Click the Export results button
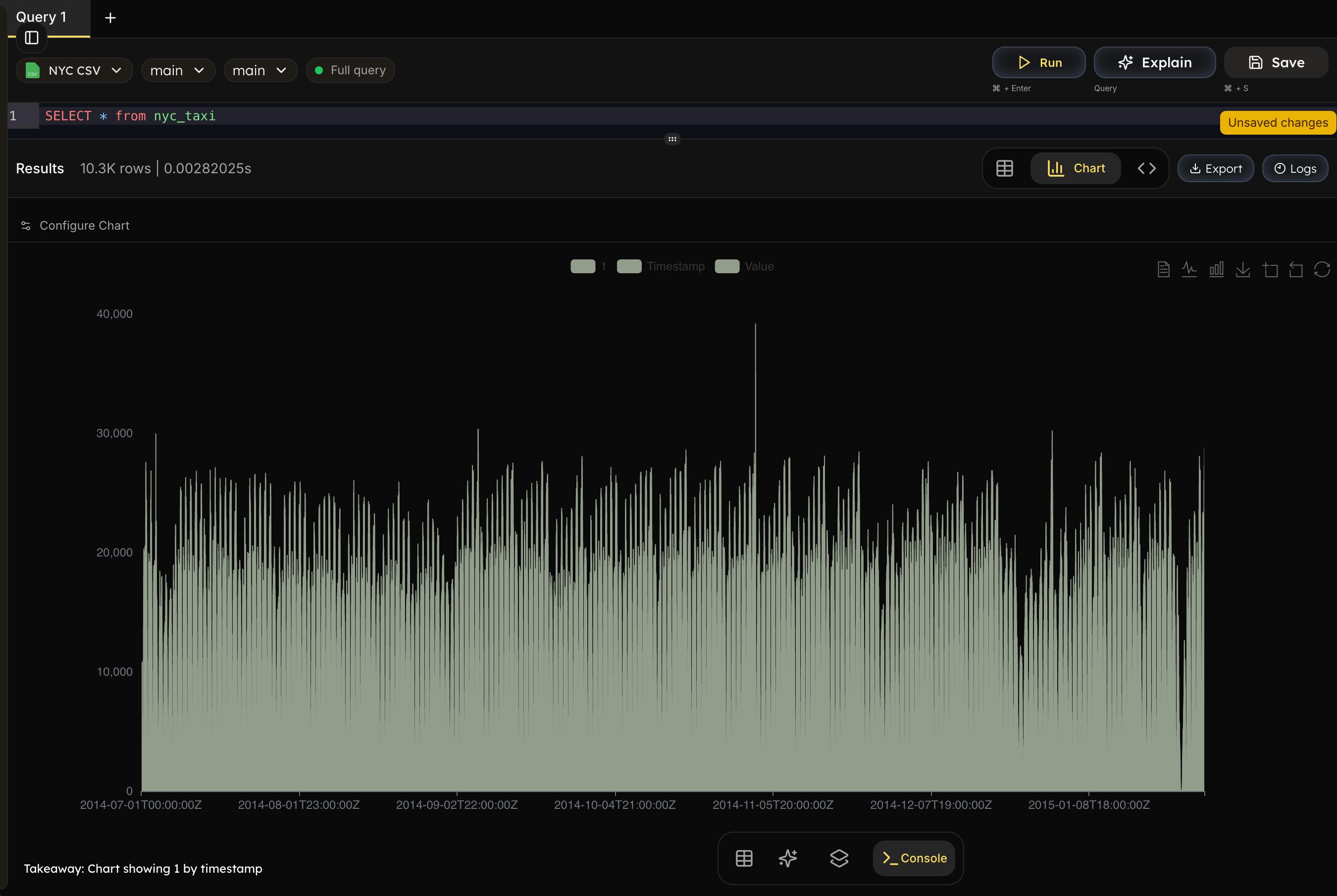Viewport: 1337px width, 896px height. click(1215, 169)
